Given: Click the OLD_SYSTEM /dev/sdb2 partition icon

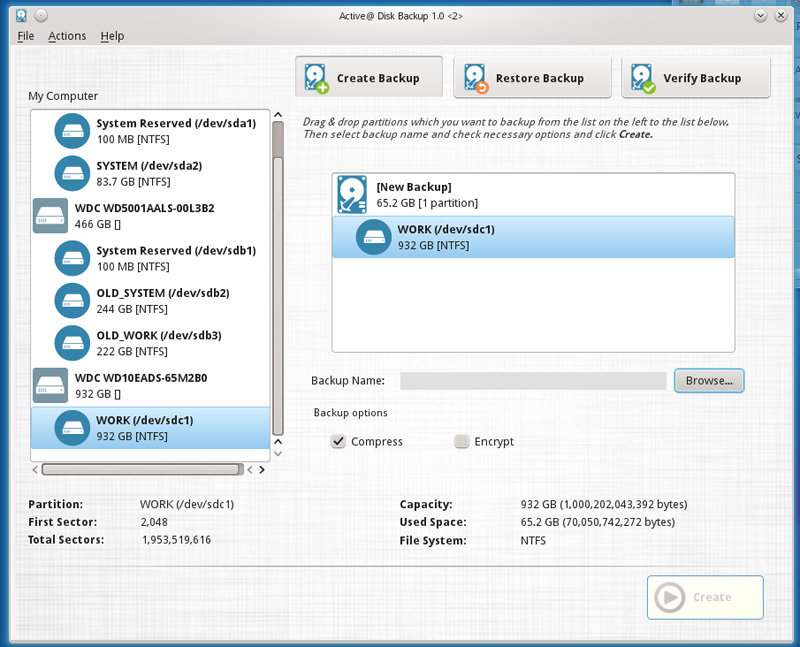Looking at the screenshot, I should (72, 301).
